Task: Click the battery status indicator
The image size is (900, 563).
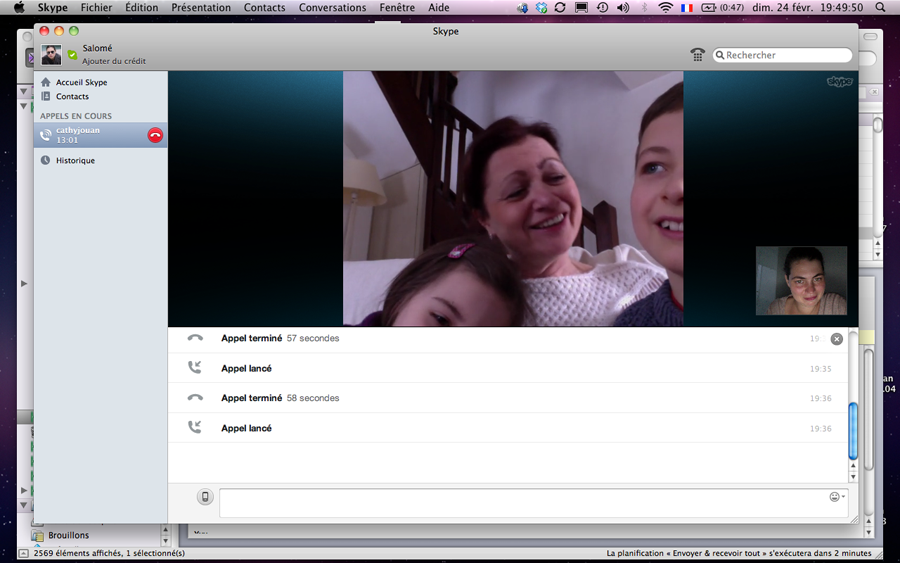Action: pyautogui.click(x=723, y=7)
